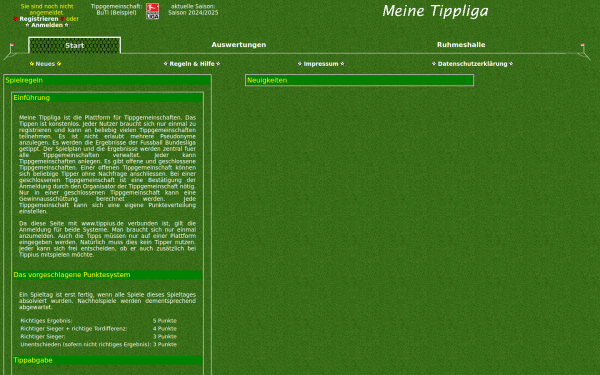Open Regeln & Hilfe
Image resolution: width=600 pixels, height=375 pixels.
click(x=192, y=64)
